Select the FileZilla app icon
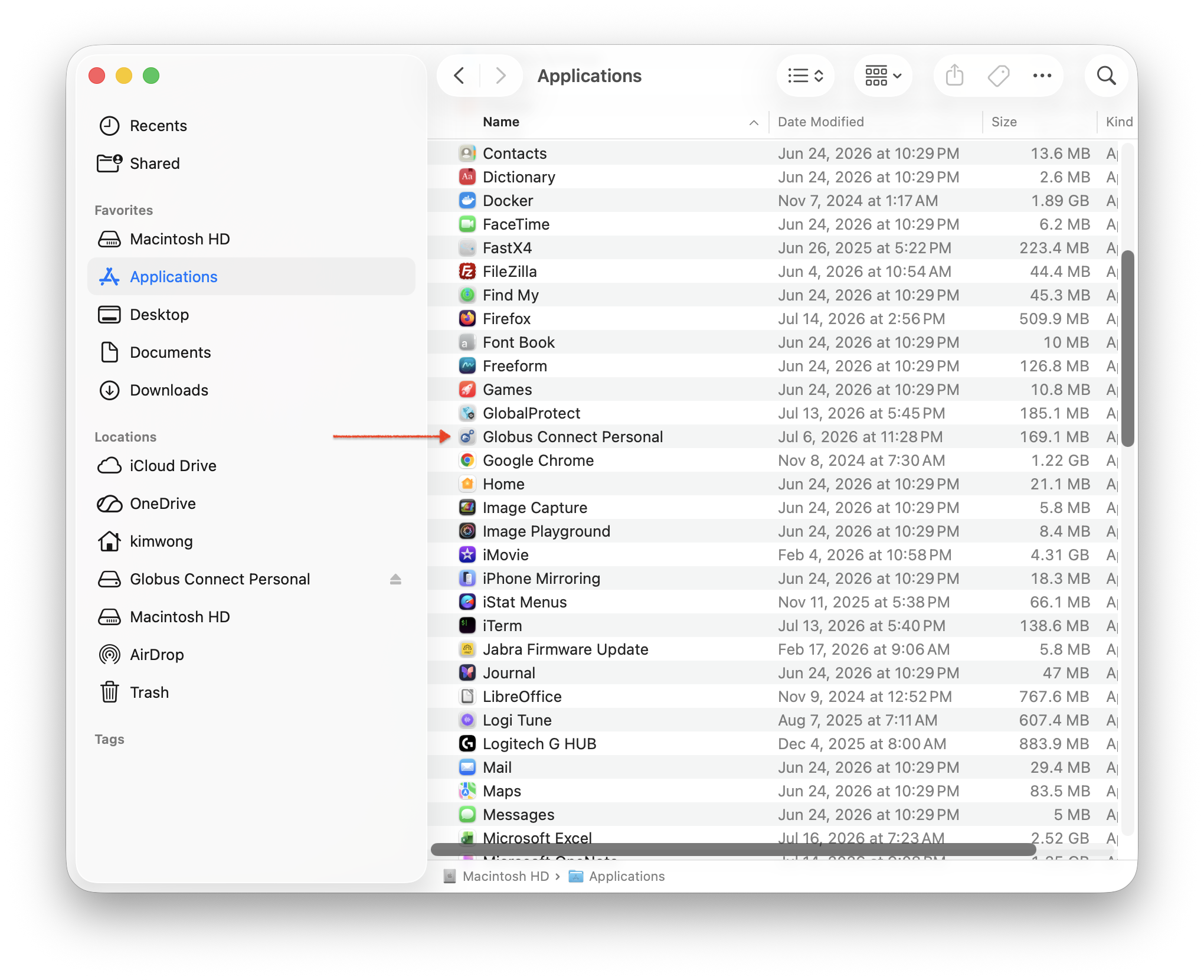Image resolution: width=1204 pixels, height=980 pixels. coord(467,272)
